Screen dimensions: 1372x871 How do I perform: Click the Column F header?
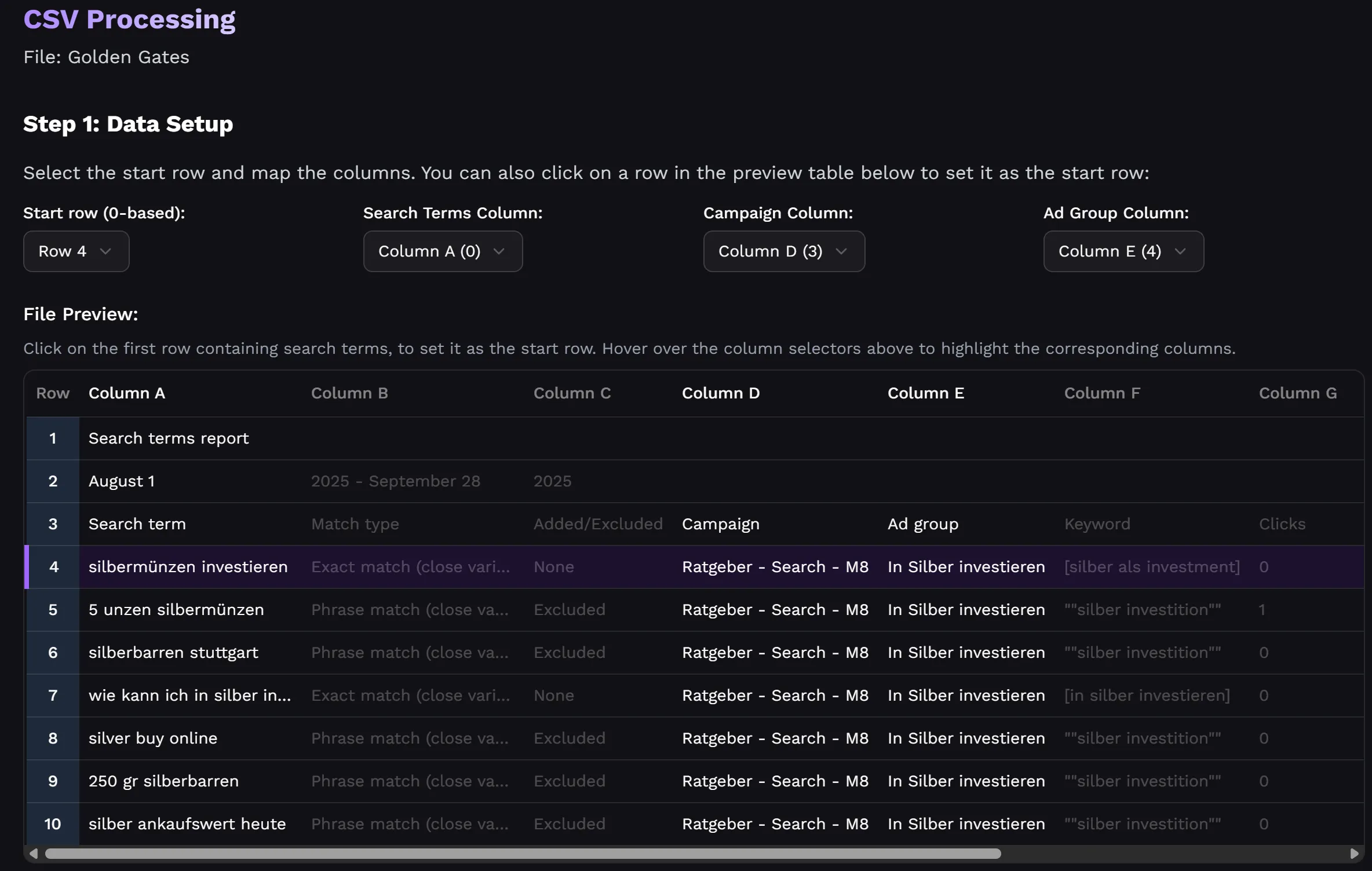pyautogui.click(x=1101, y=393)
